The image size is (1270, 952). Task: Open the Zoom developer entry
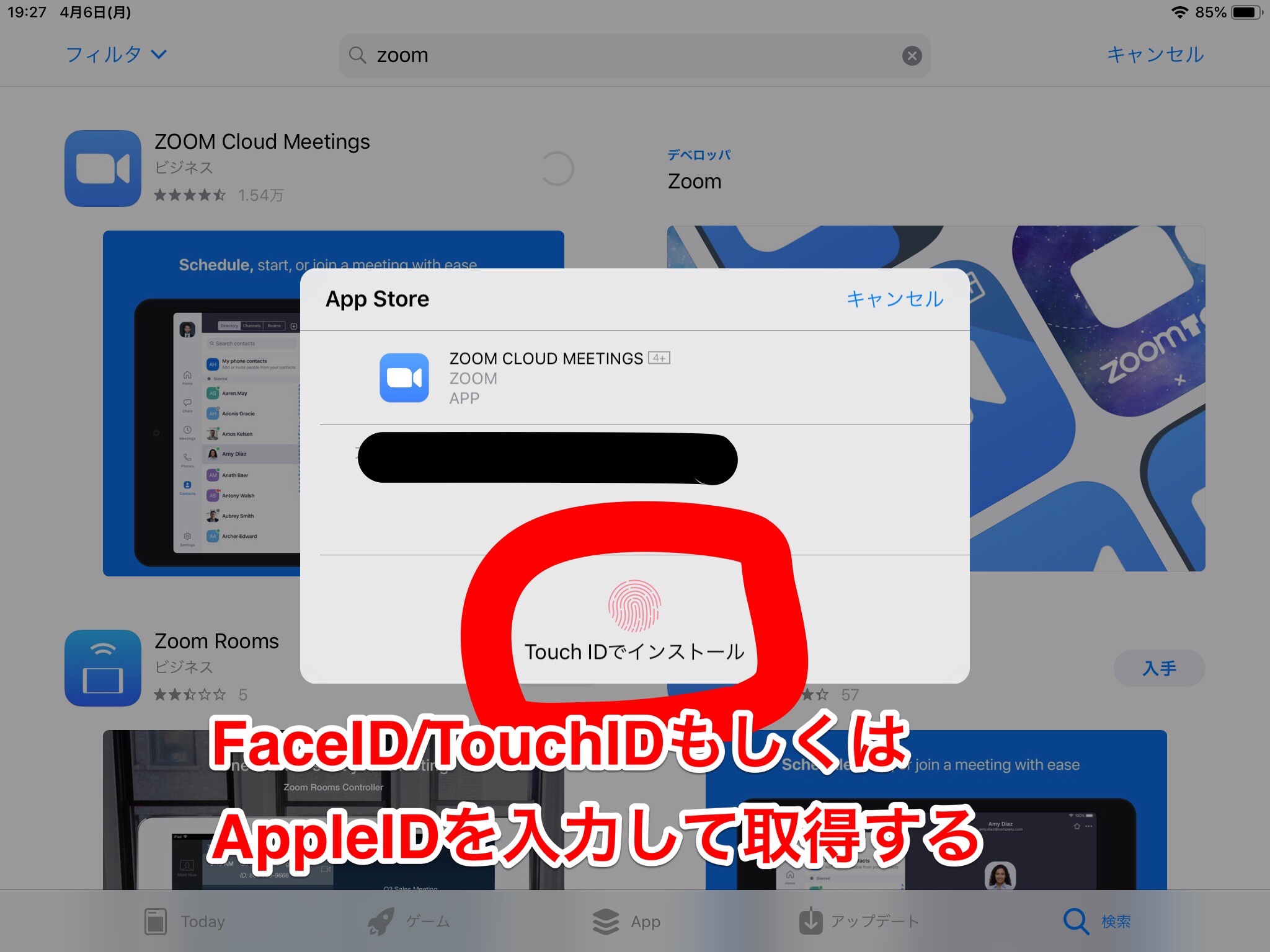(x=695, y=182)
